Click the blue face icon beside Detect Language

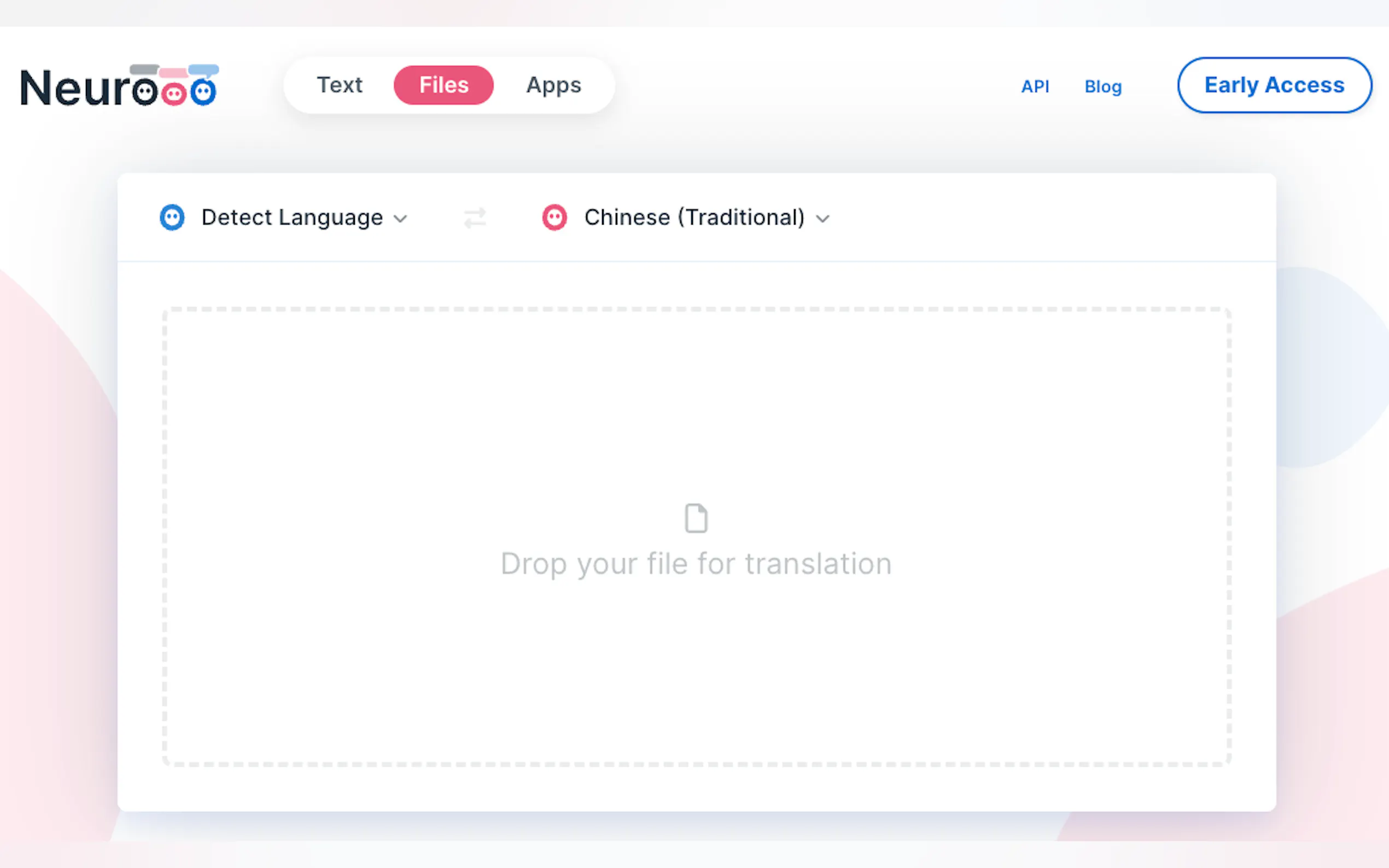[x=172, y=218]
